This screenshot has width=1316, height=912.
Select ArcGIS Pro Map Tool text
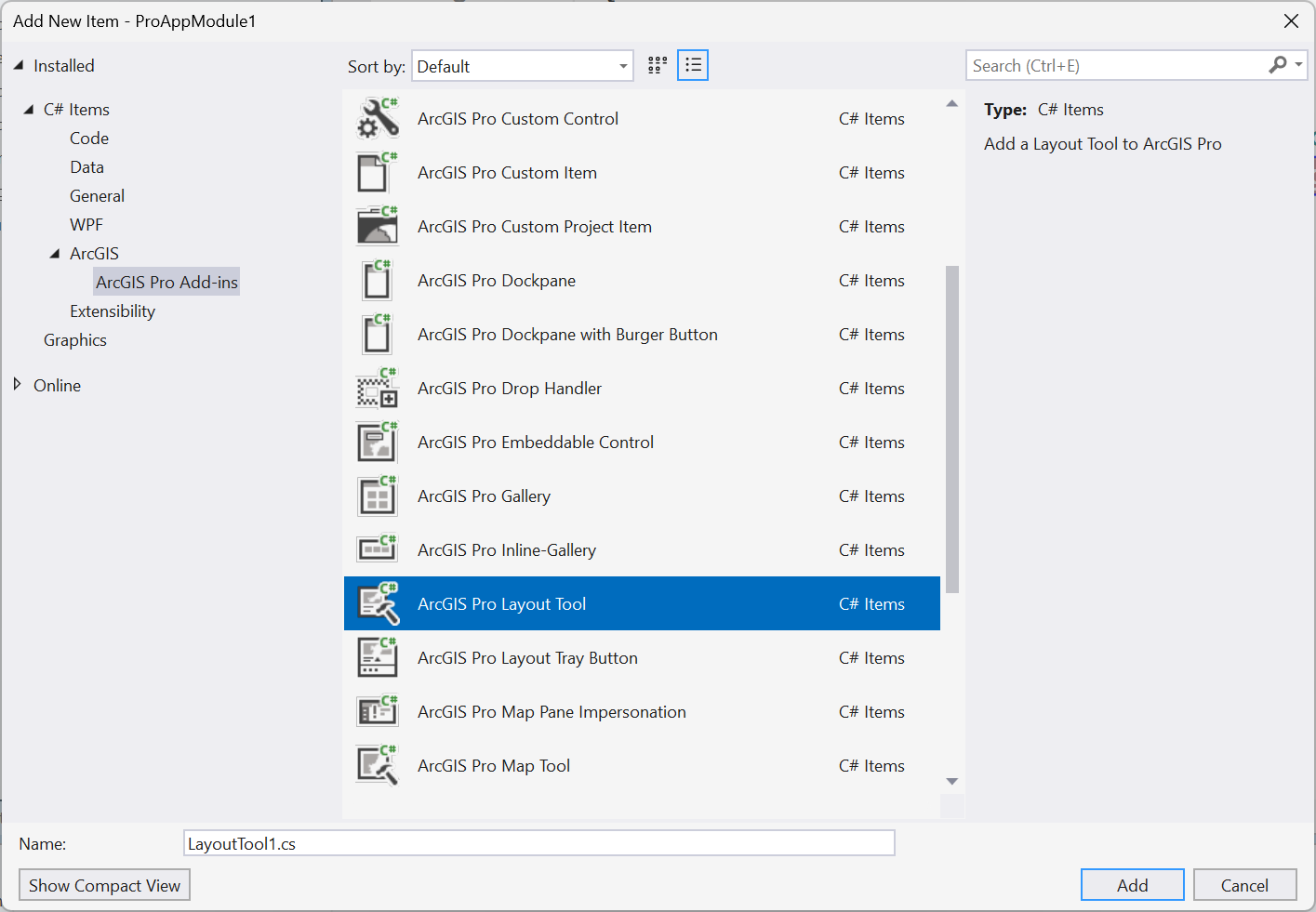(x=494, y=765)
